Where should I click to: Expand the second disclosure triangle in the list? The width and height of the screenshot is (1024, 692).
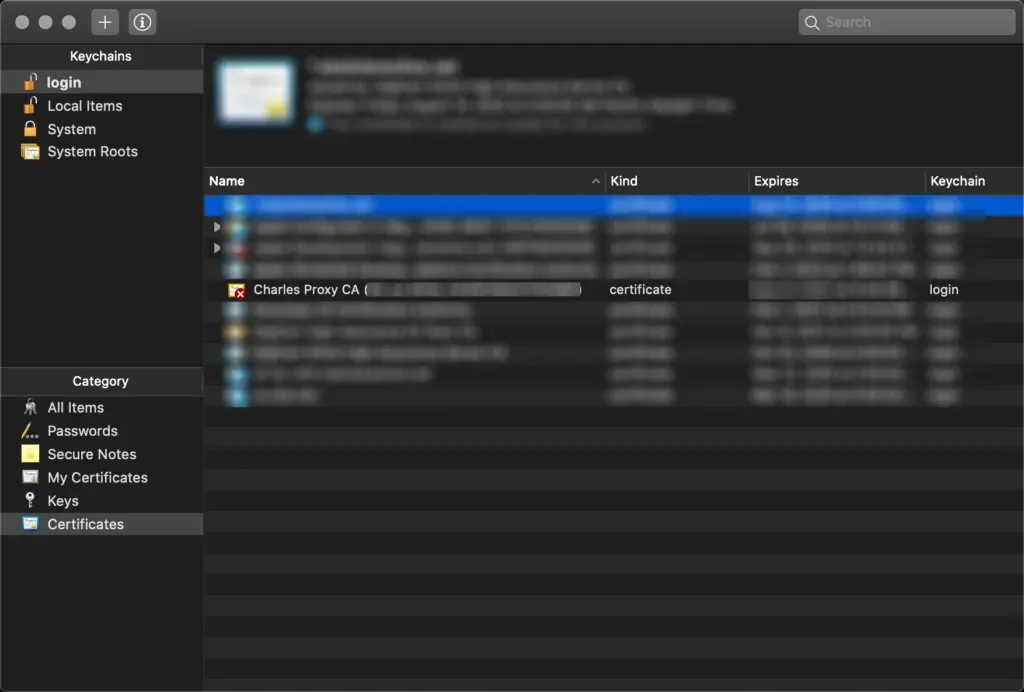coord(217,248)
